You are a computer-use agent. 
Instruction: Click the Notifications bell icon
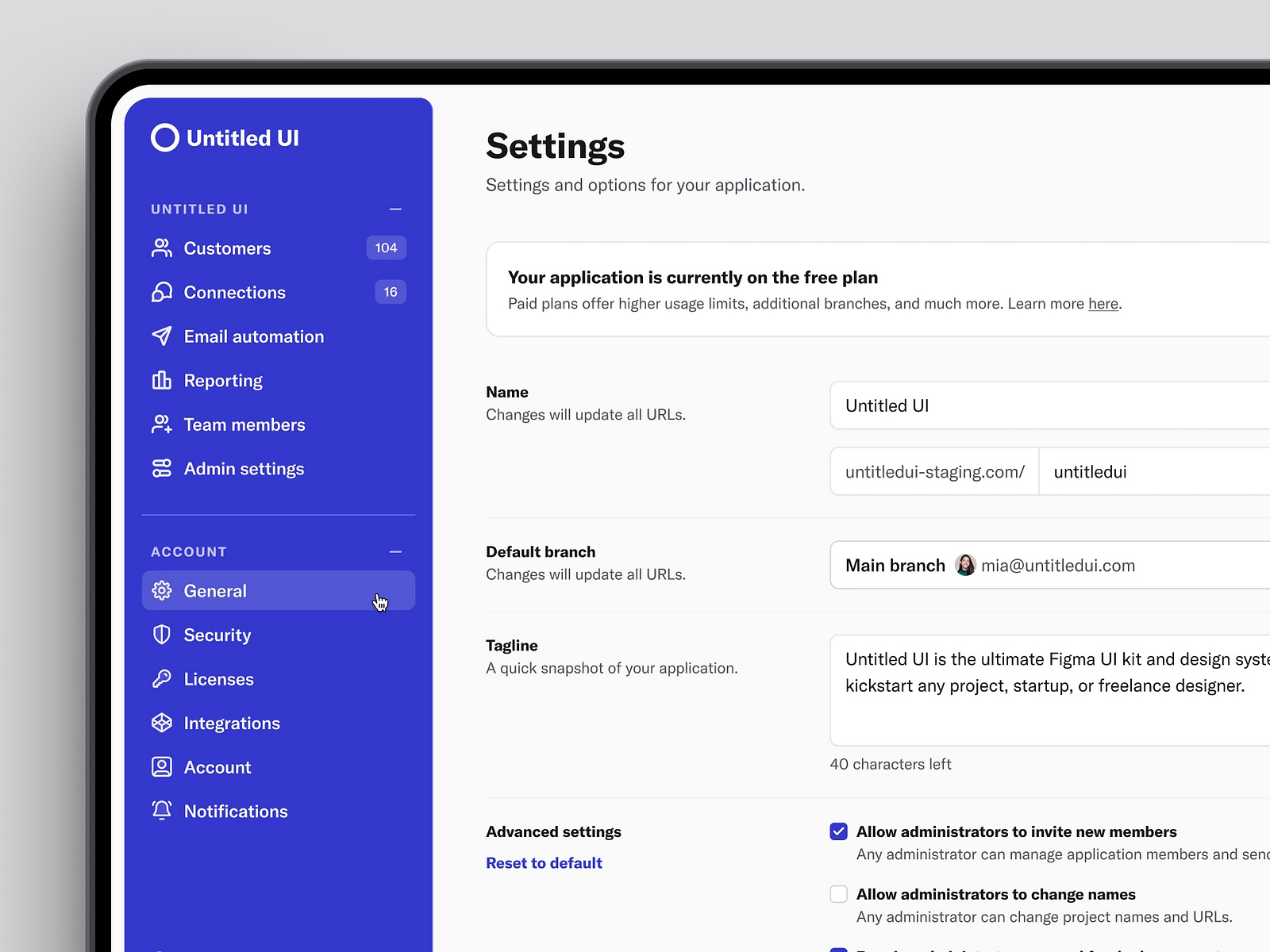point(162,811)
